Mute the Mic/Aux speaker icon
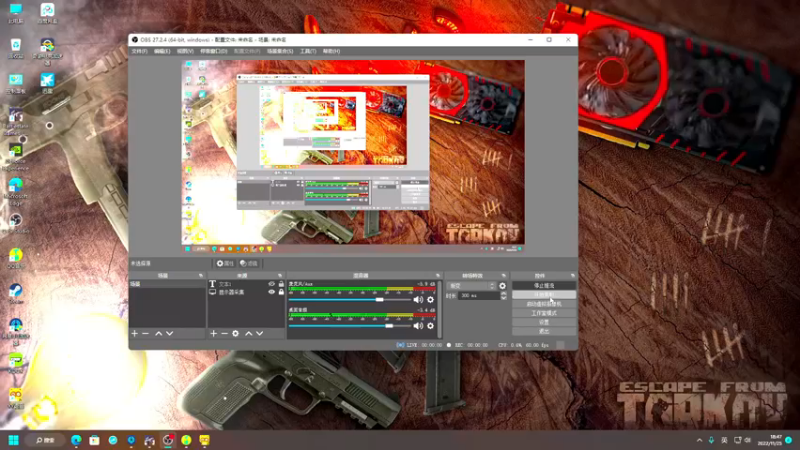Image resolution: width=800 pixels, height=450 pixels. 418,299
